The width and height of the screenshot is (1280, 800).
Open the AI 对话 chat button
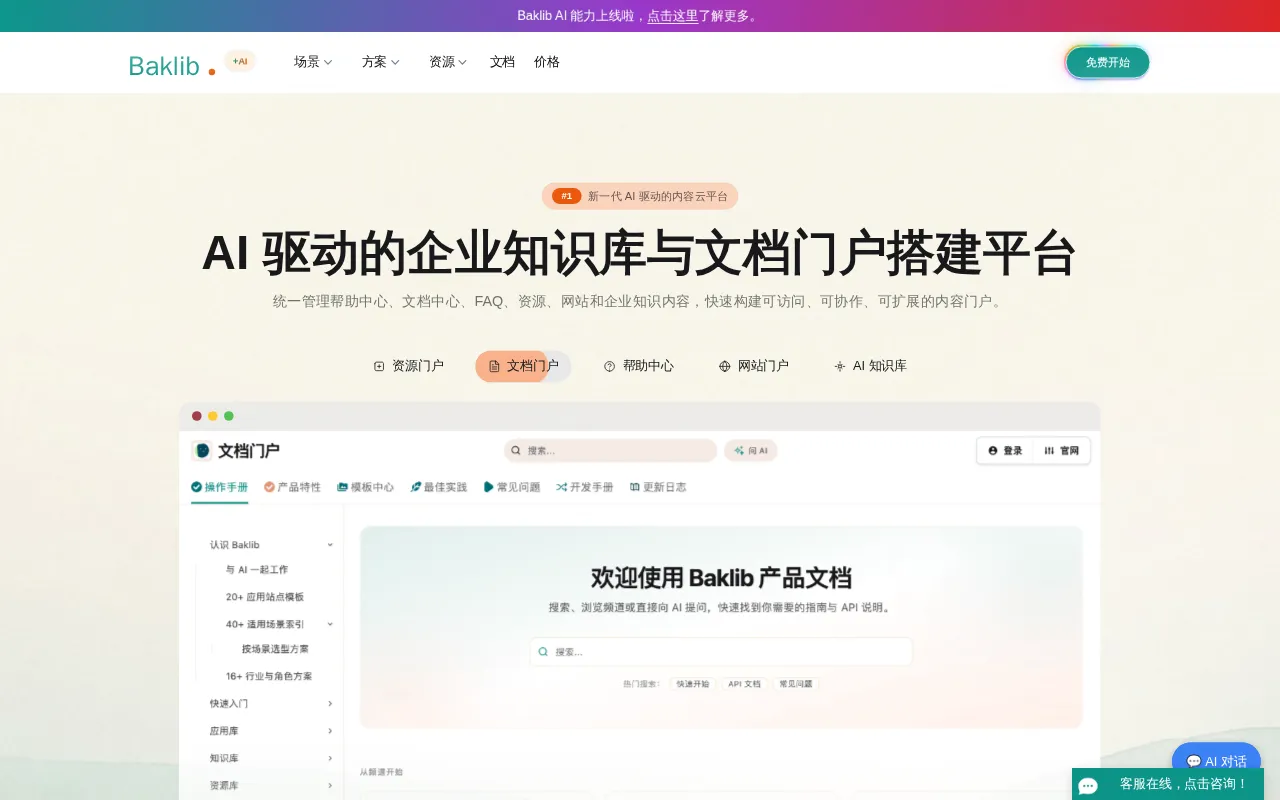coord(1216,761)
